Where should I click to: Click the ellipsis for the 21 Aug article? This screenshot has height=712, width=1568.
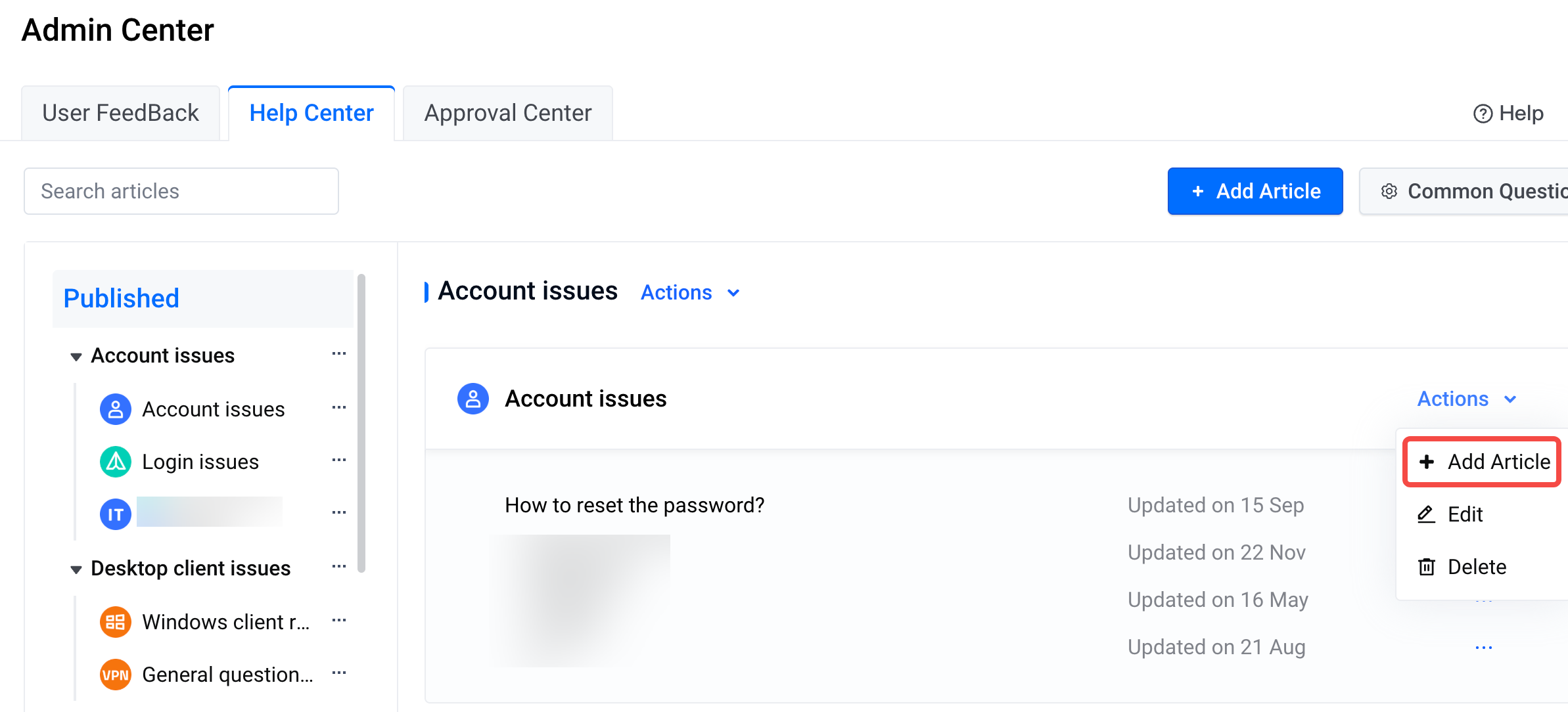point(1484,648)
